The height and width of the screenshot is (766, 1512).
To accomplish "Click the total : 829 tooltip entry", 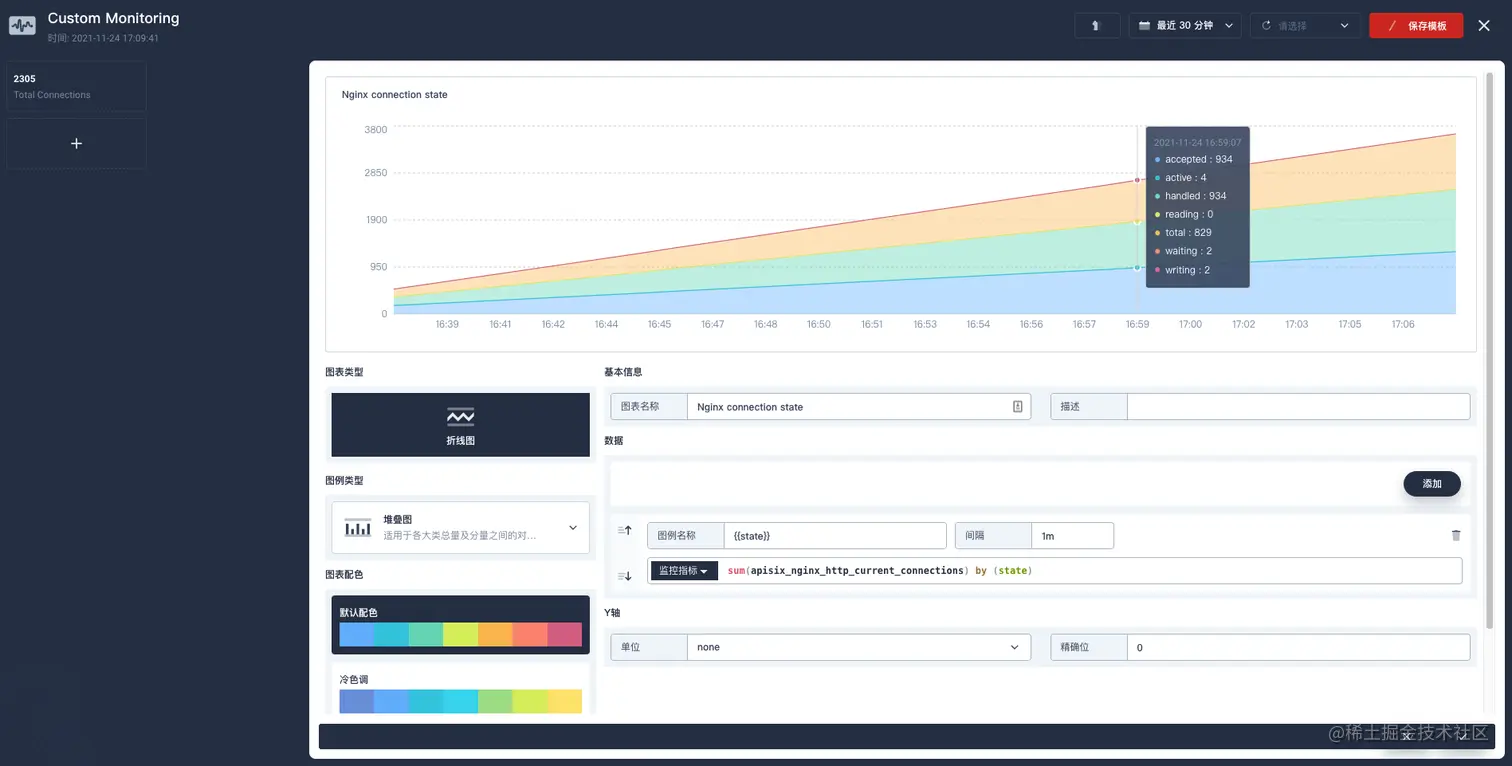I will (x=1188, y=232).
